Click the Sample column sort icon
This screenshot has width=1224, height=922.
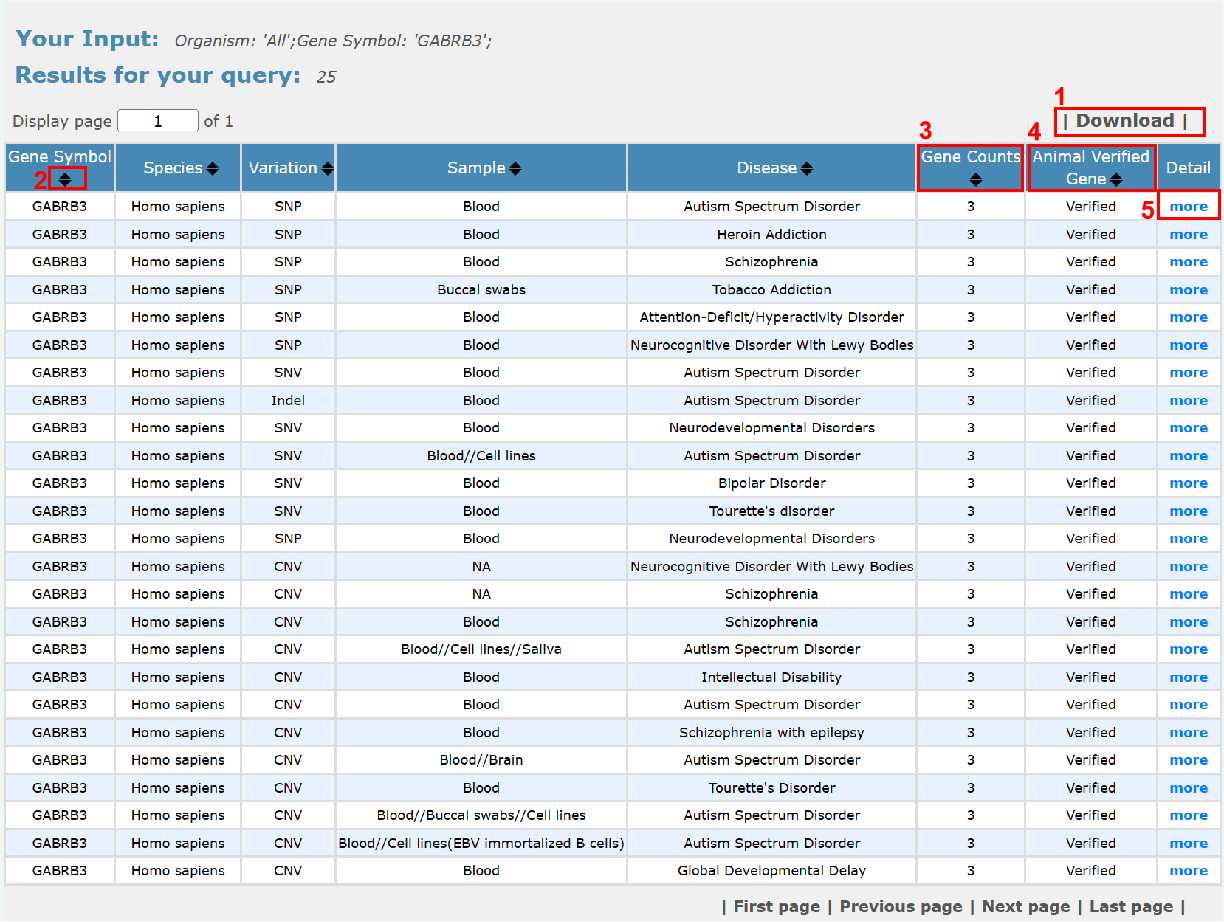point(515,169)
